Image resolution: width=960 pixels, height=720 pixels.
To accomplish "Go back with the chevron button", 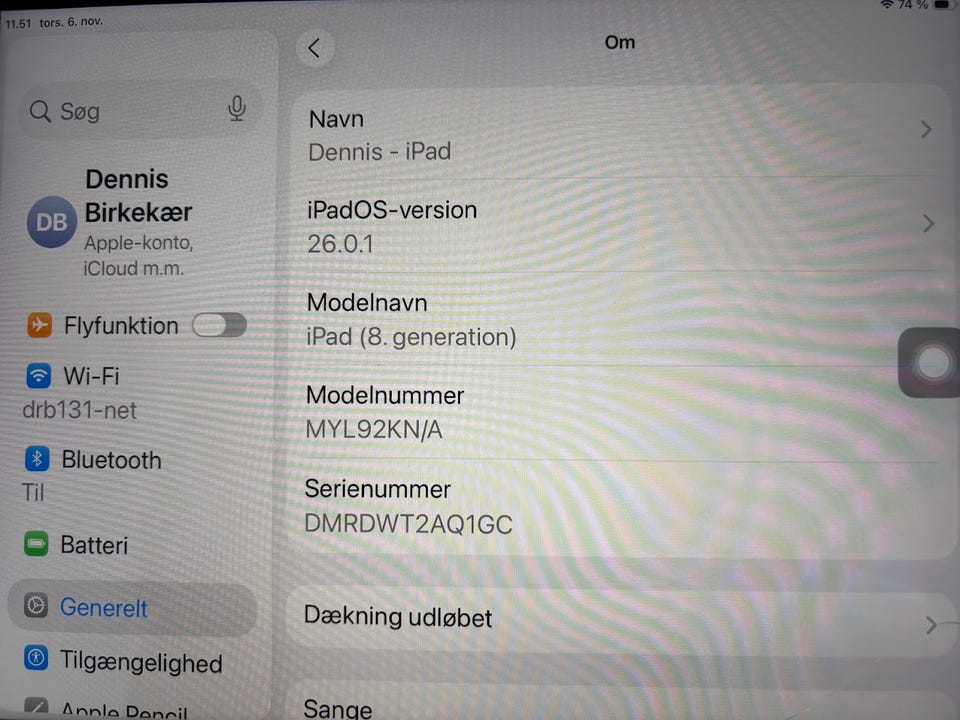I will click(x=315, y=48).
